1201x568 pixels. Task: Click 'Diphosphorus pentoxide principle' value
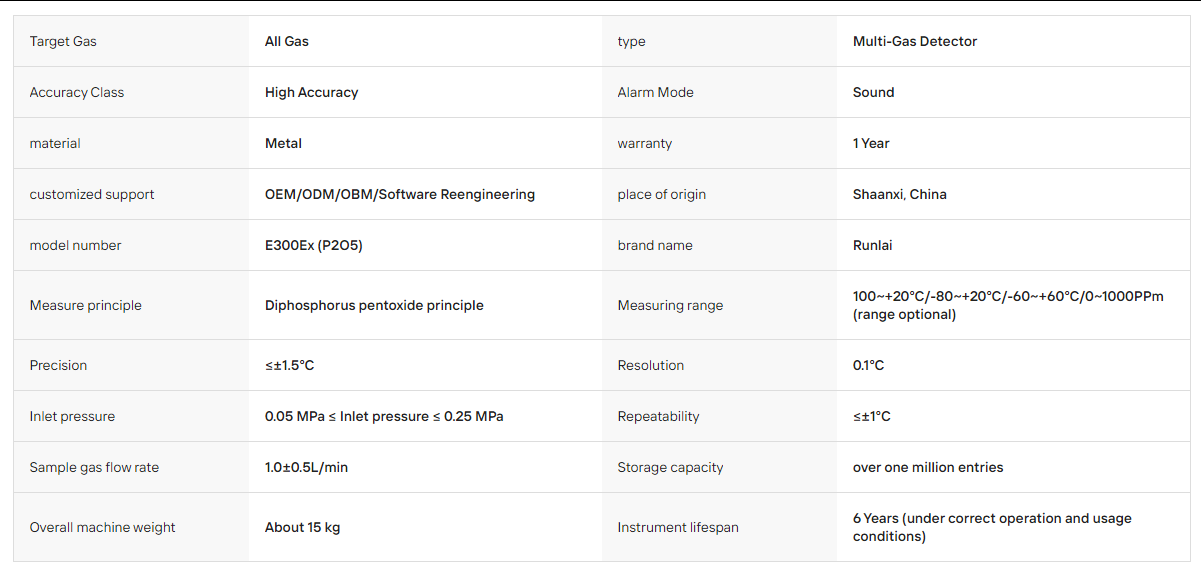pos(374,305)
